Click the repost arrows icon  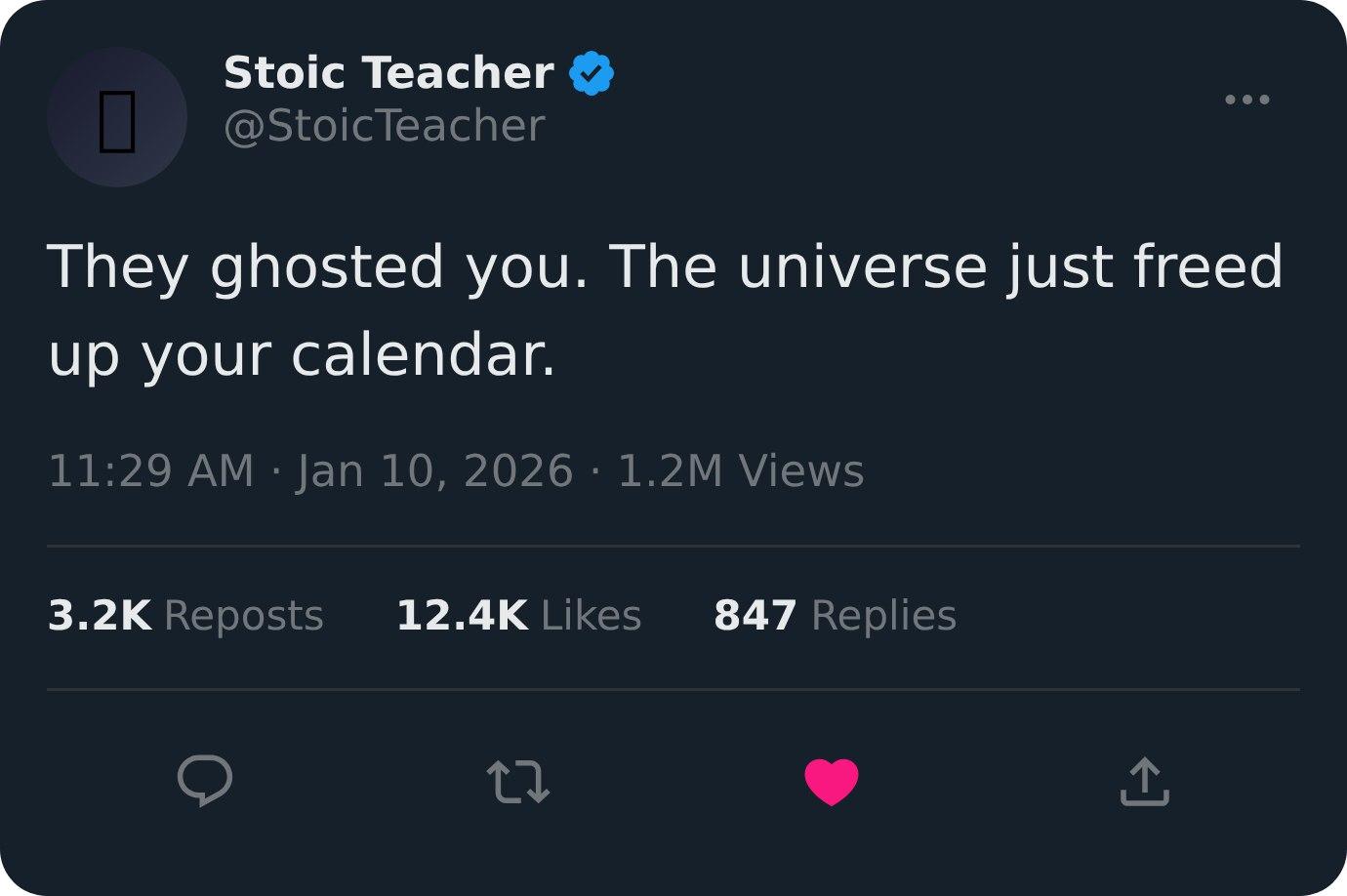517,782
